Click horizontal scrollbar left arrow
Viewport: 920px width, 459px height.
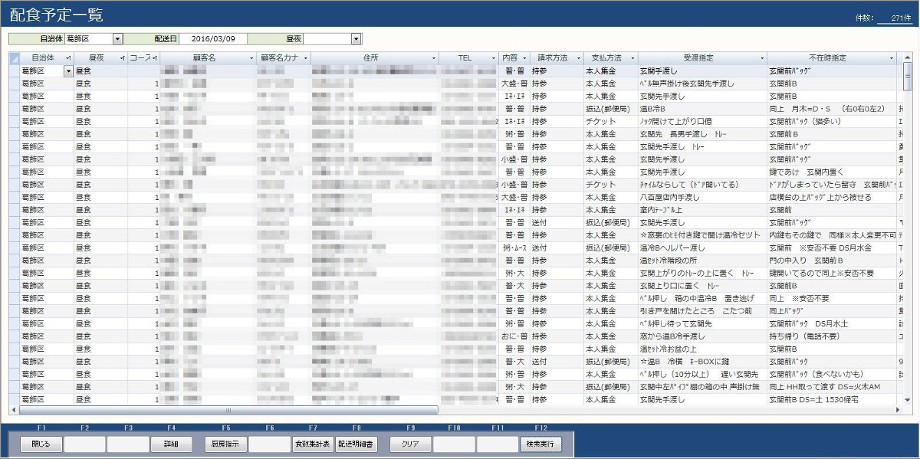pyautogui.click(x=15, y=410)
